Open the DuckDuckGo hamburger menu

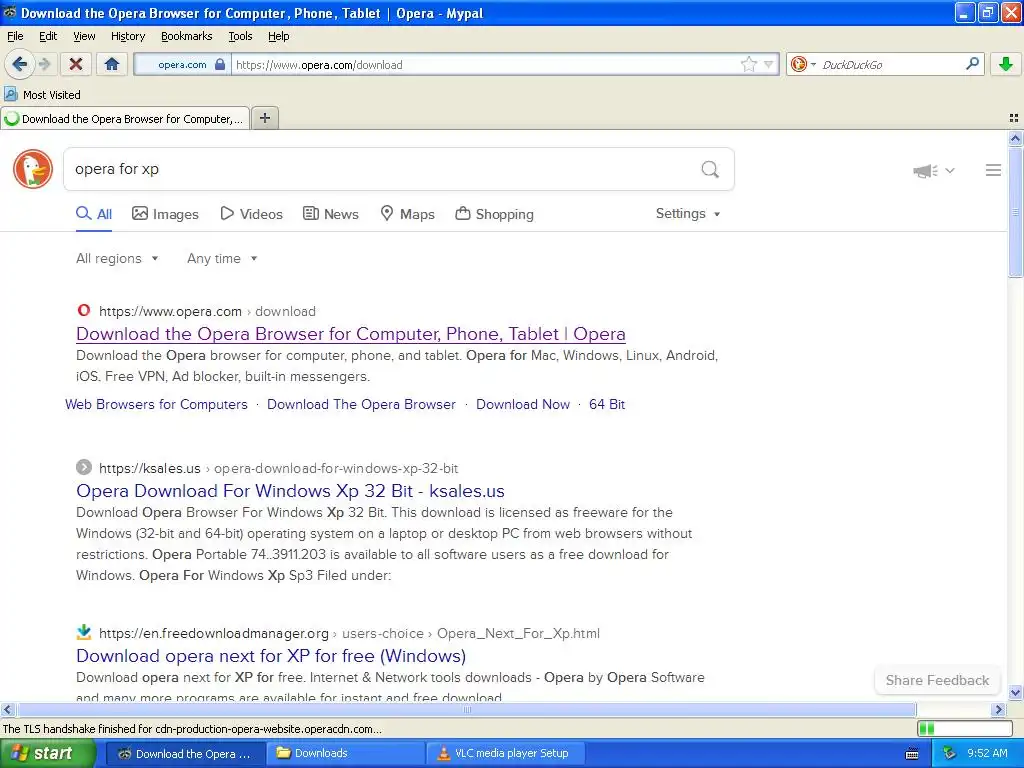click(x=993, y=170)
